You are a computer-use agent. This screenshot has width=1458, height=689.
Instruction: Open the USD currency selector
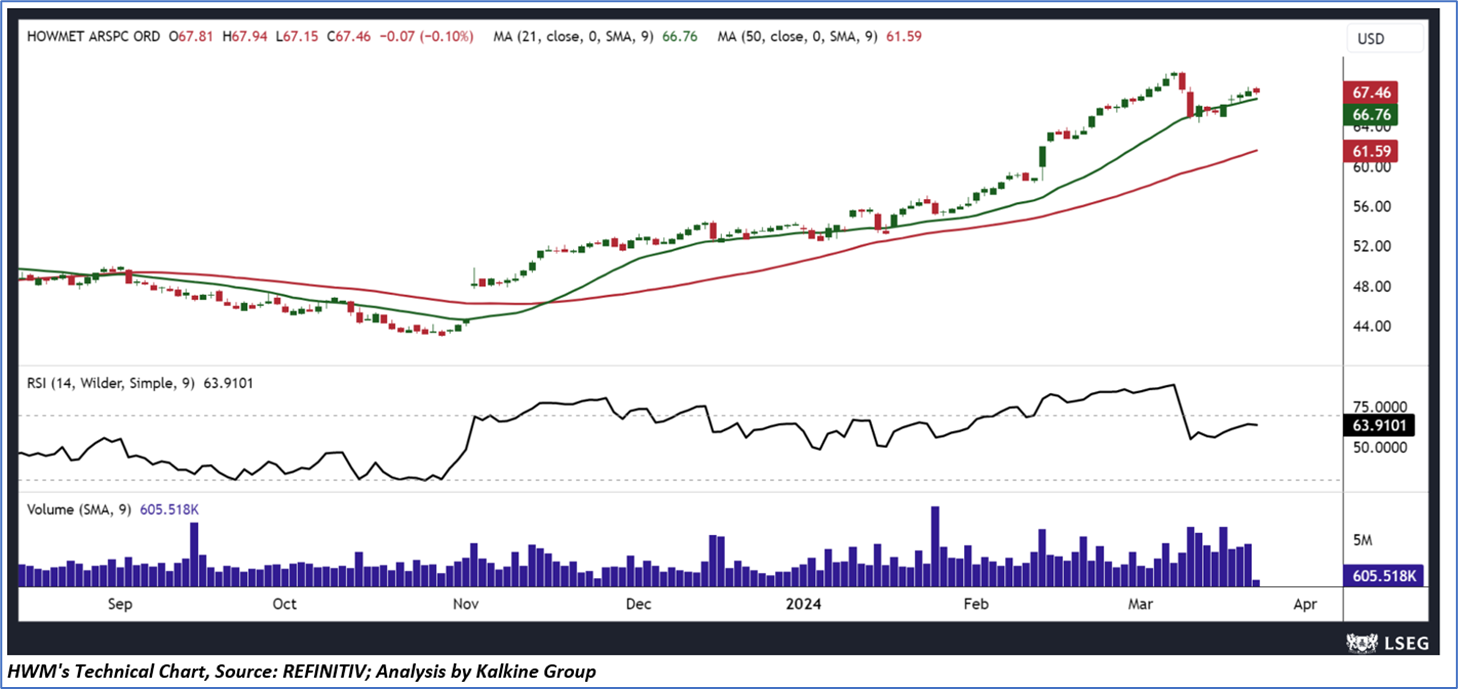[1385, 39]
